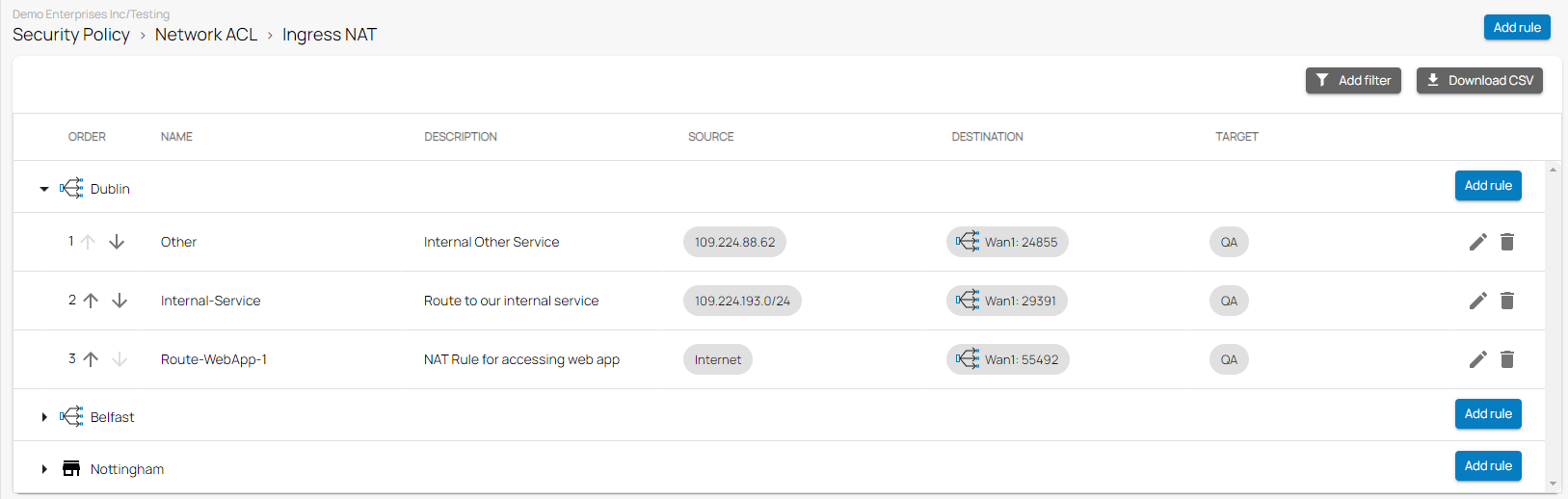This screenshot has height=499, width=1568.
Task: Move the Internal-Service rule up in the order
Action: point(91,301)
